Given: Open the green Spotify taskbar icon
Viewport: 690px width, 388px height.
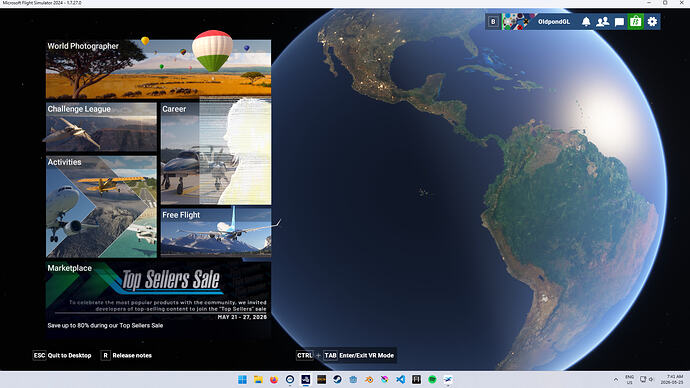Looking at the screenshot, I should pyautogui.click(x=432, y=380).
